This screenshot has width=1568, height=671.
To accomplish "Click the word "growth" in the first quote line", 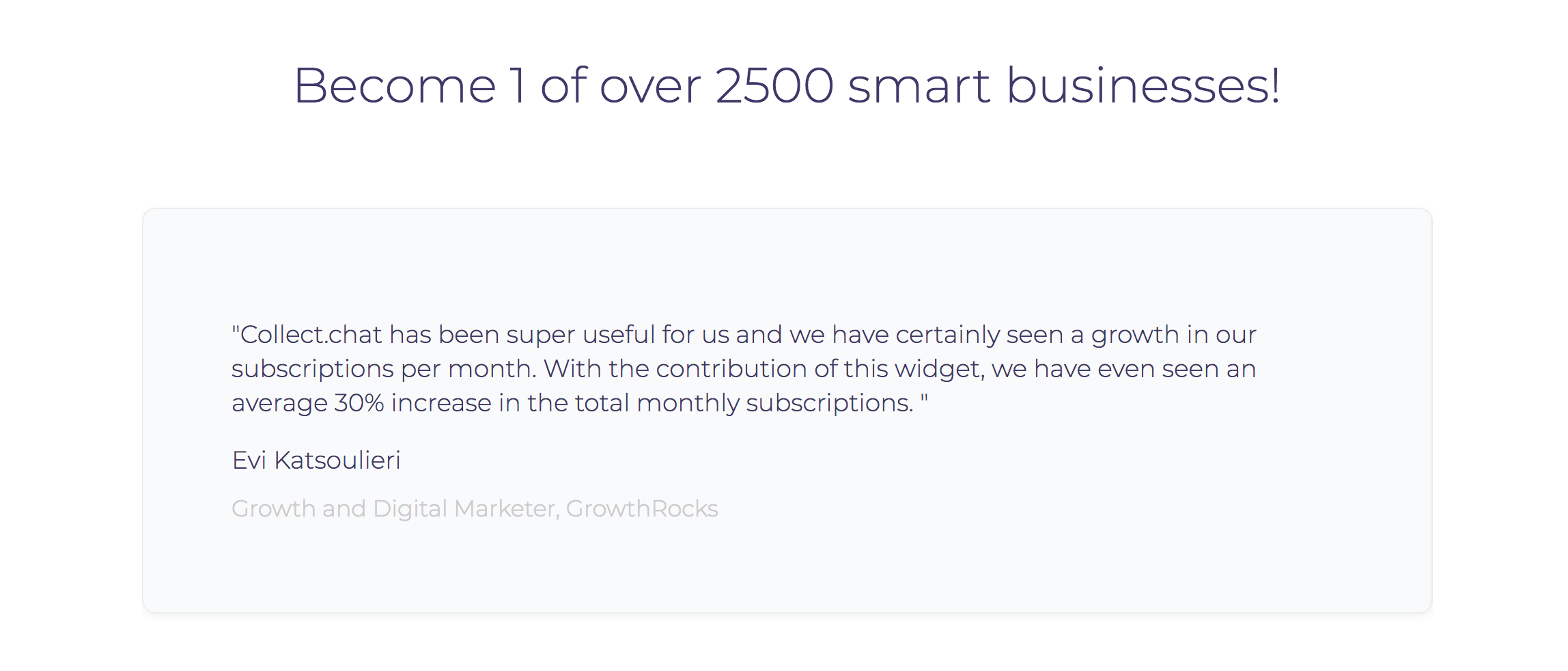I will (1135, 335).
